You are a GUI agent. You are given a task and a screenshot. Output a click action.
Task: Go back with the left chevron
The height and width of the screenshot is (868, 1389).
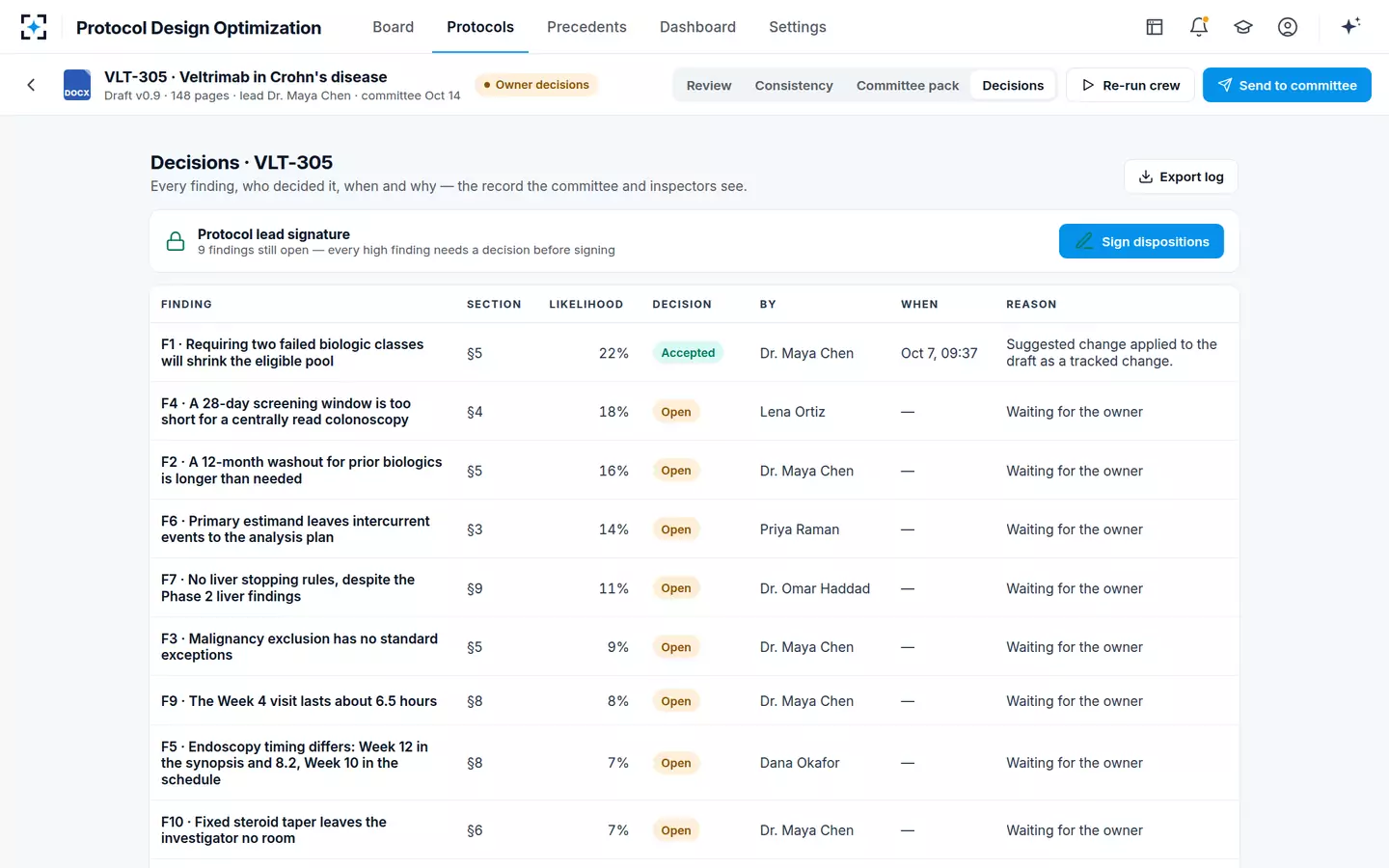pyautogui.click(x=31, y=85)
